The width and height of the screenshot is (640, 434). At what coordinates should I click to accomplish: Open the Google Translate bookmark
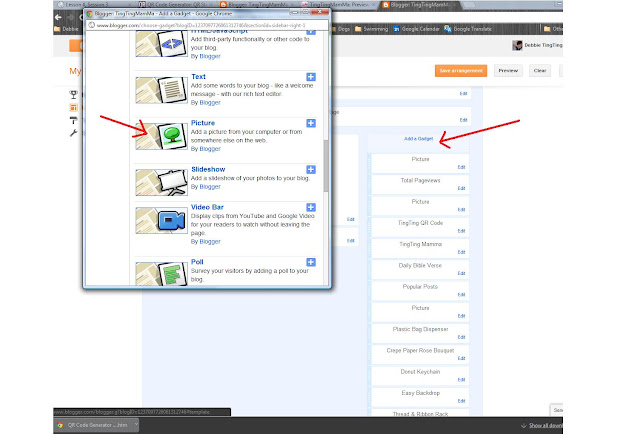click(x=468, y=29)
